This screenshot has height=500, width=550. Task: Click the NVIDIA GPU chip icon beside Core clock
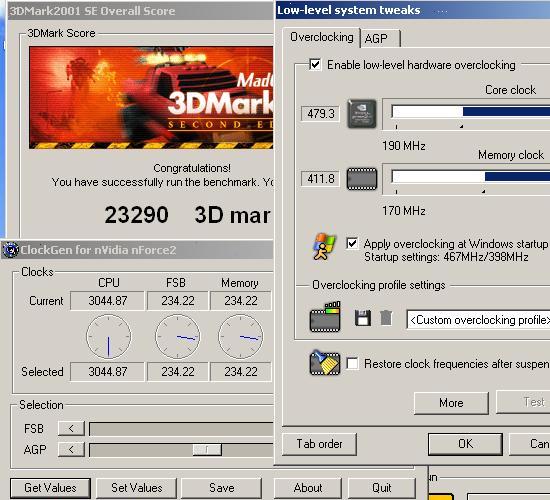click(362, 114)
